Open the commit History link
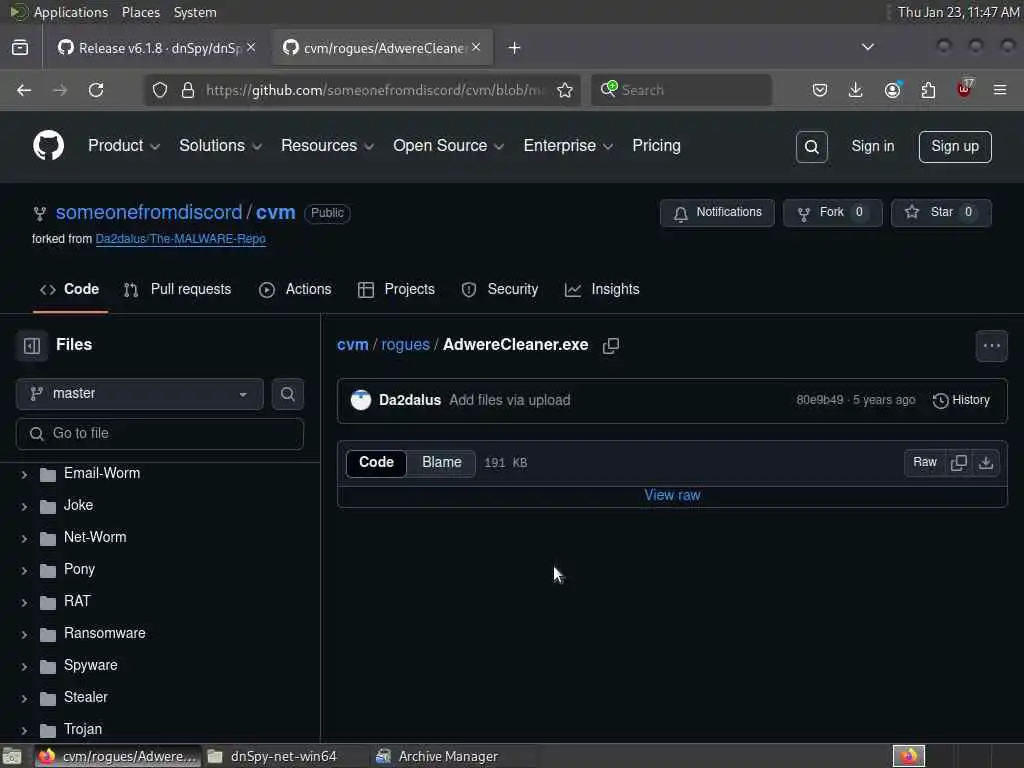The height and width of the screenshot is (768, 1024). click(961, 400)
